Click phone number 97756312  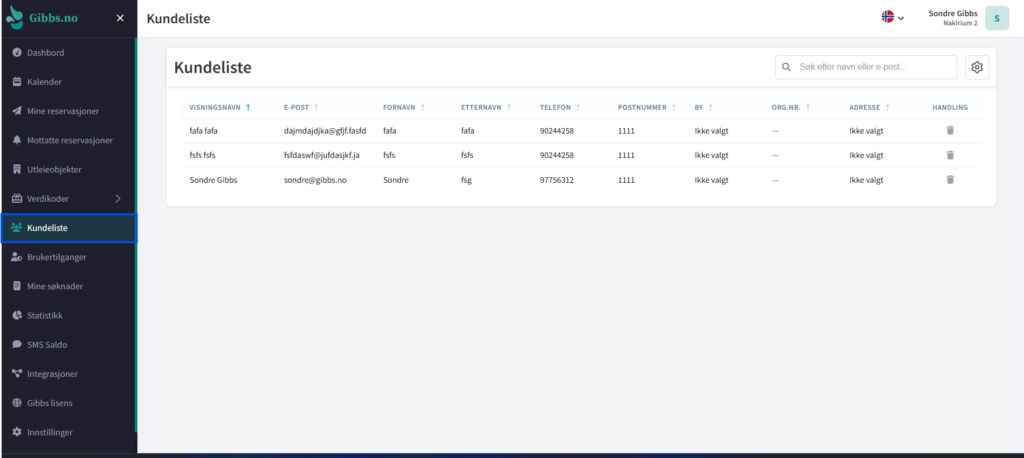pos(556,180)
